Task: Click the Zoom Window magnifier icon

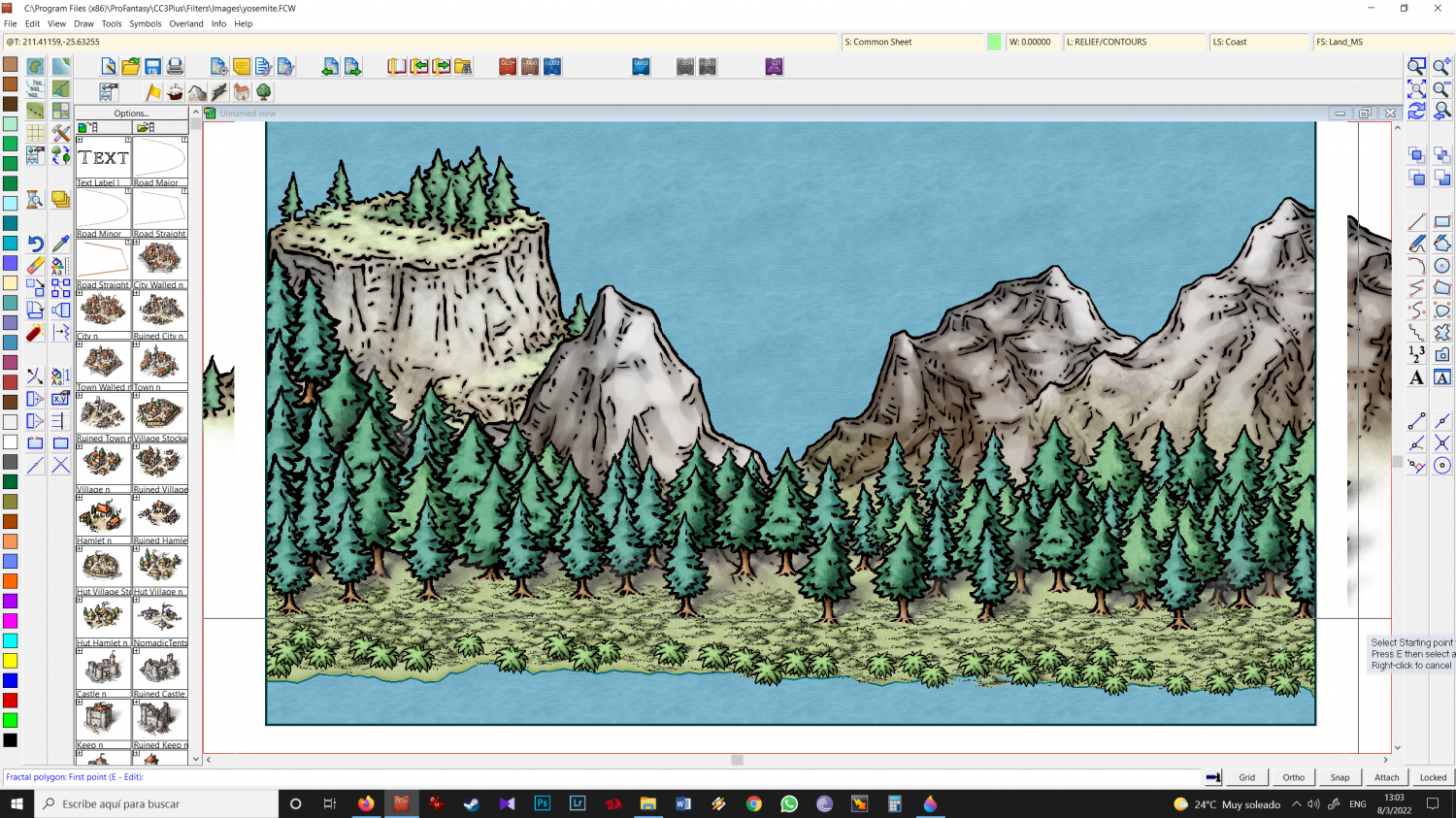Action: 1417,66
